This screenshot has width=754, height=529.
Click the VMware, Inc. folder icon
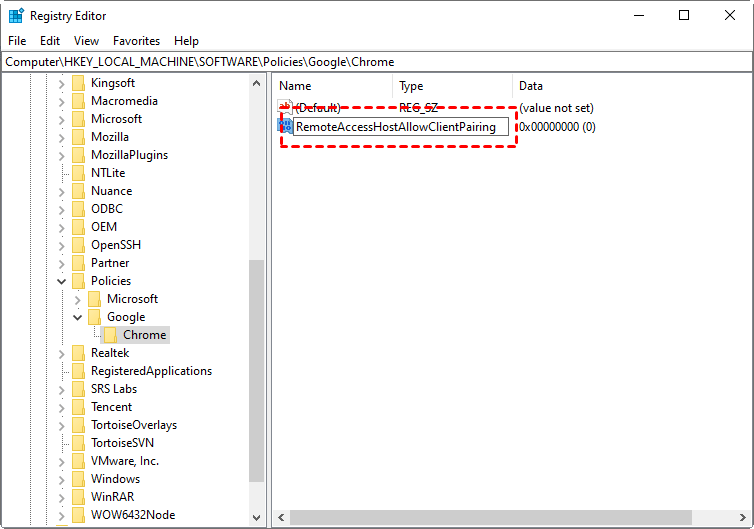click(78, 461)
